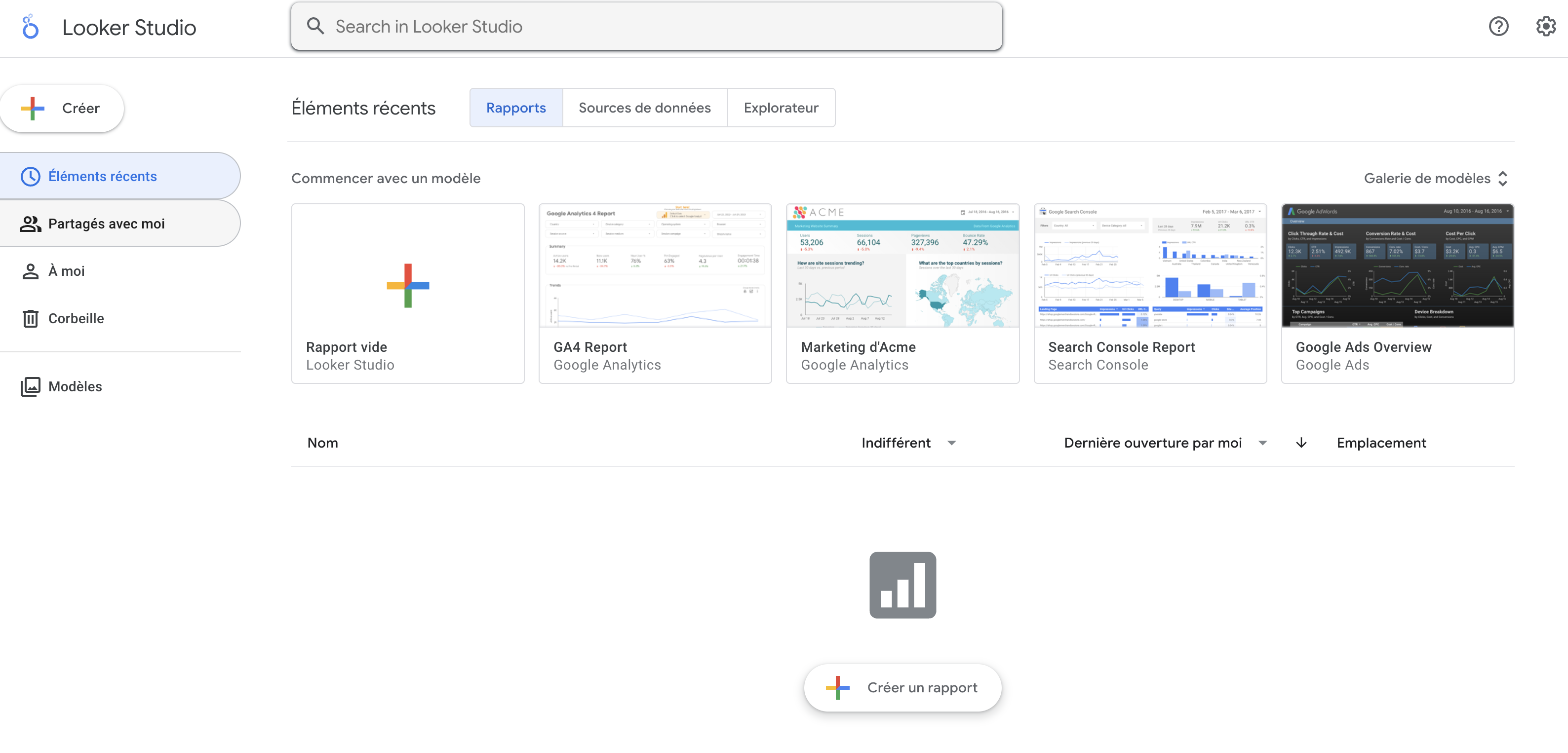1568x753 pixels.
Task: Expand the Galerie de modèles
Action: click(x=1435, y=178)
